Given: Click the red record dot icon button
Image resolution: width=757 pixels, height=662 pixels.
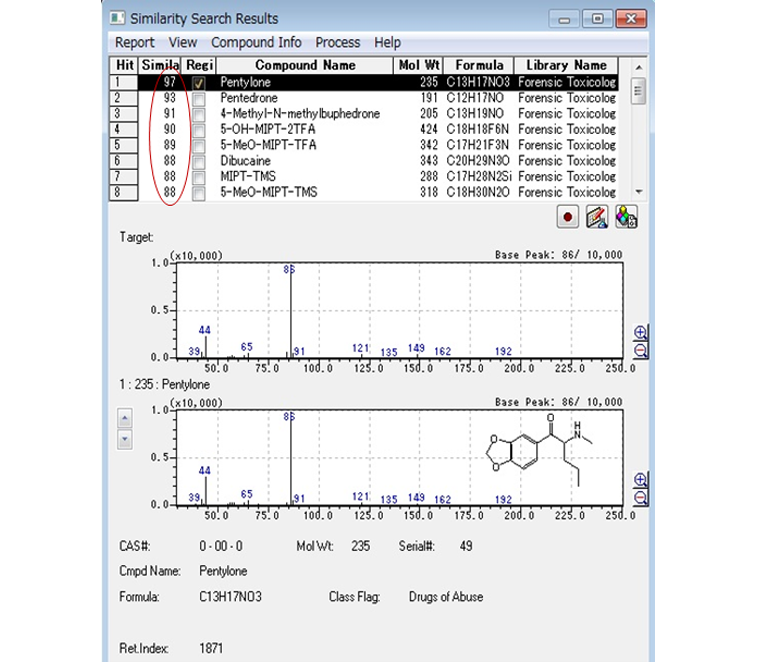Looking at the screenshot, I should coord(569,216).
